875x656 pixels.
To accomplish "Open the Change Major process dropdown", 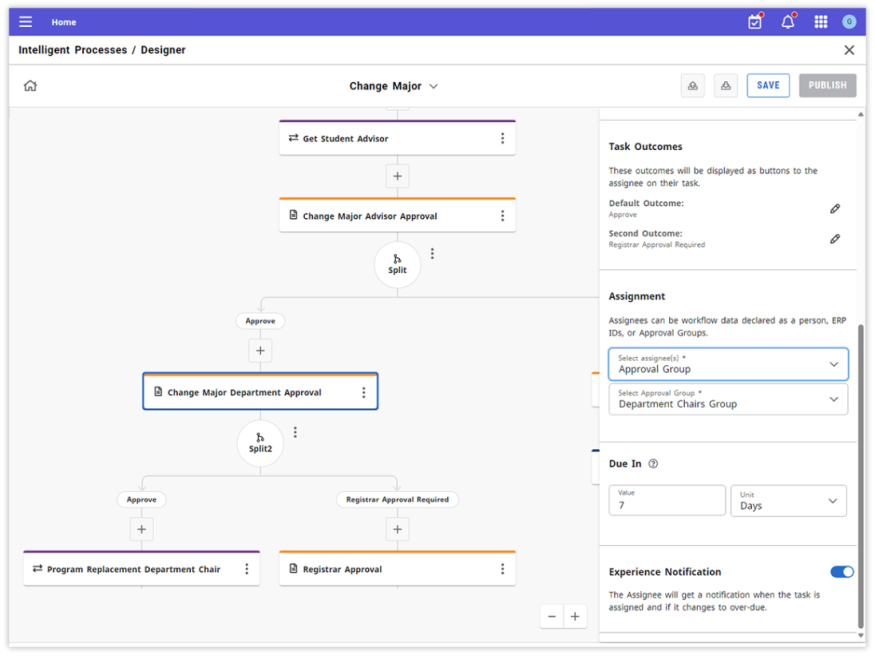I will tap(393, 86).
